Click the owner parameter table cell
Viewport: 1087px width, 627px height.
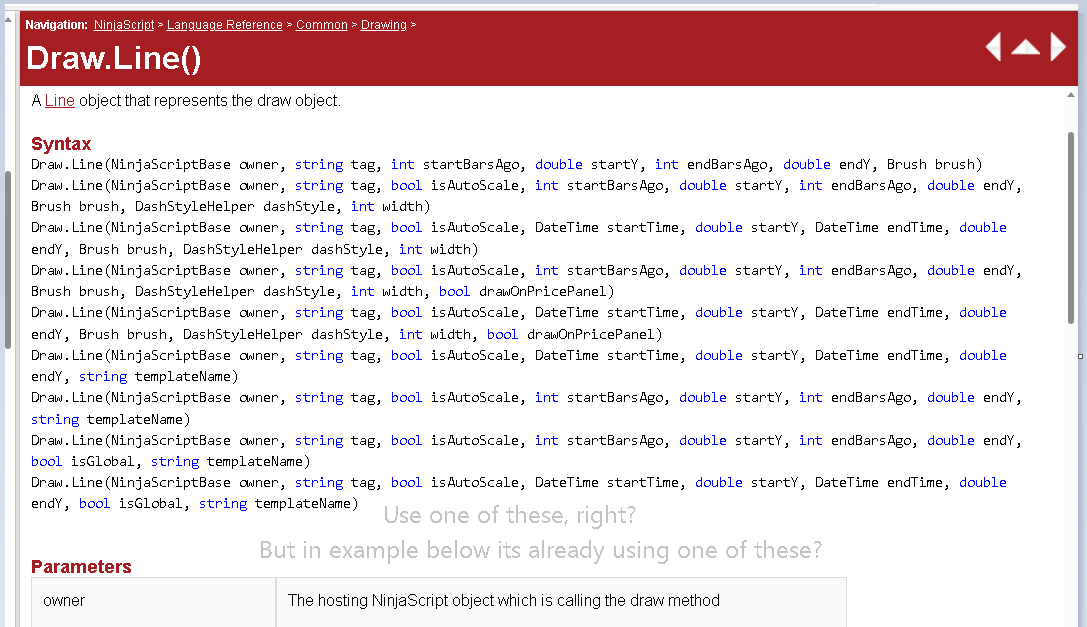coord(153,602)
